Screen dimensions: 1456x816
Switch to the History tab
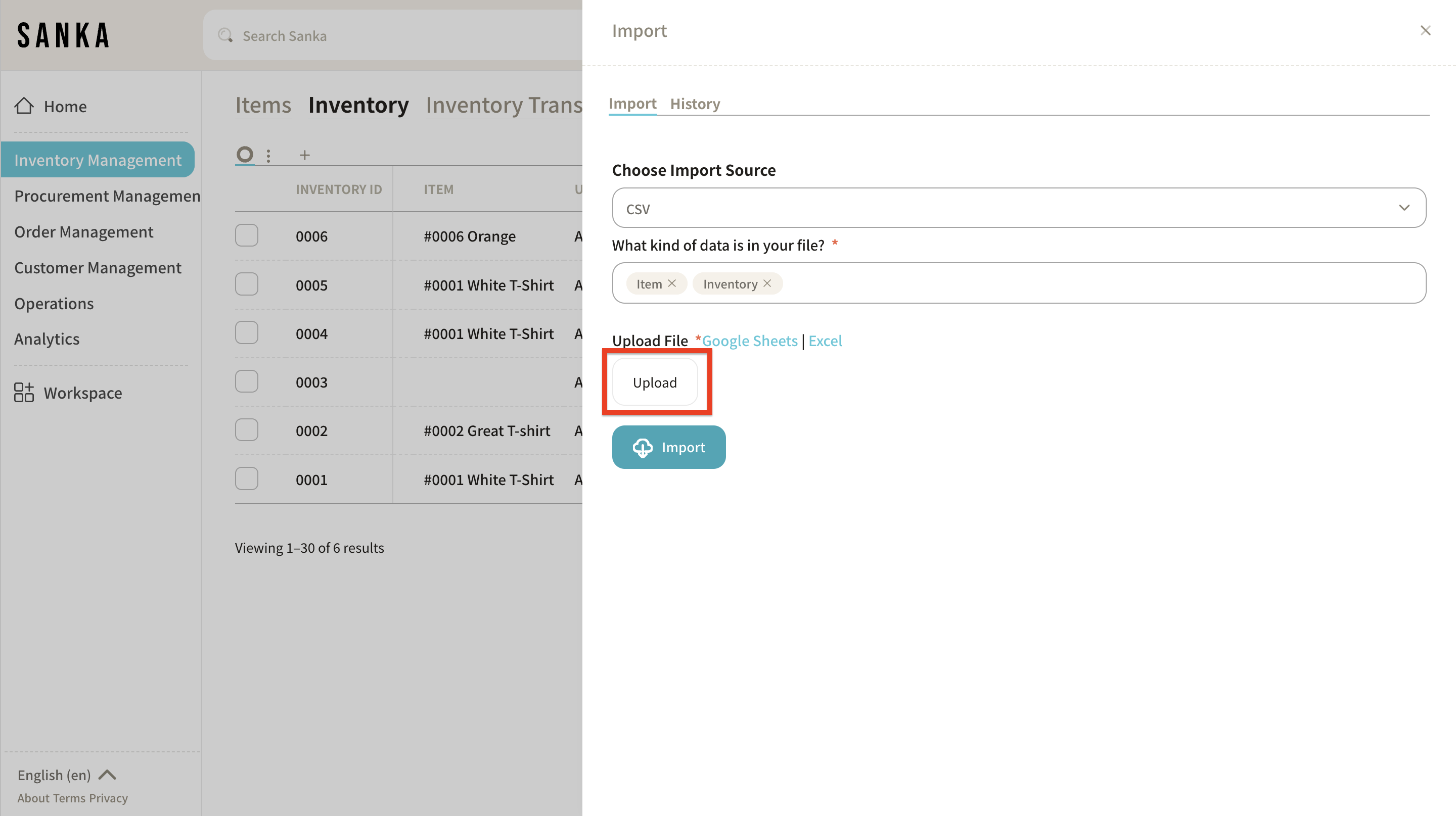pyautogui.click(x=695, y=104)
